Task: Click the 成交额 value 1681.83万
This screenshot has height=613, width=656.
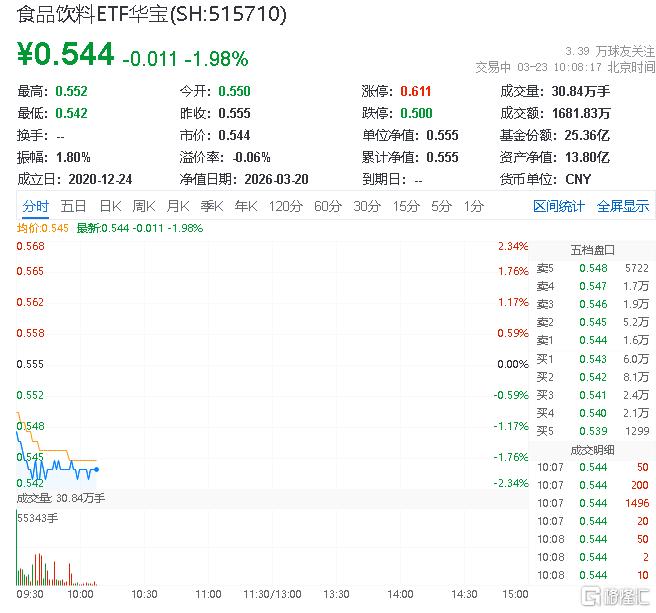Action: 581,113
